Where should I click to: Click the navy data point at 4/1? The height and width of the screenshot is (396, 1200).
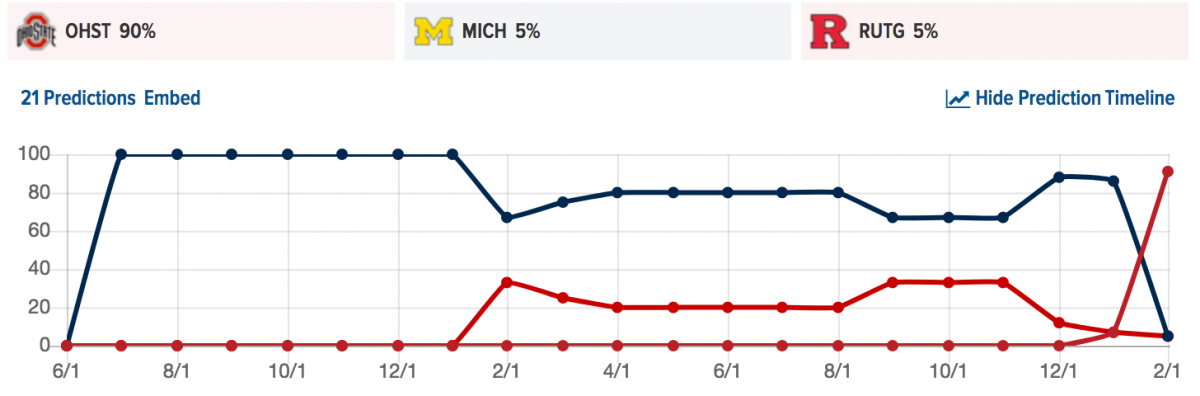point(617,192)
